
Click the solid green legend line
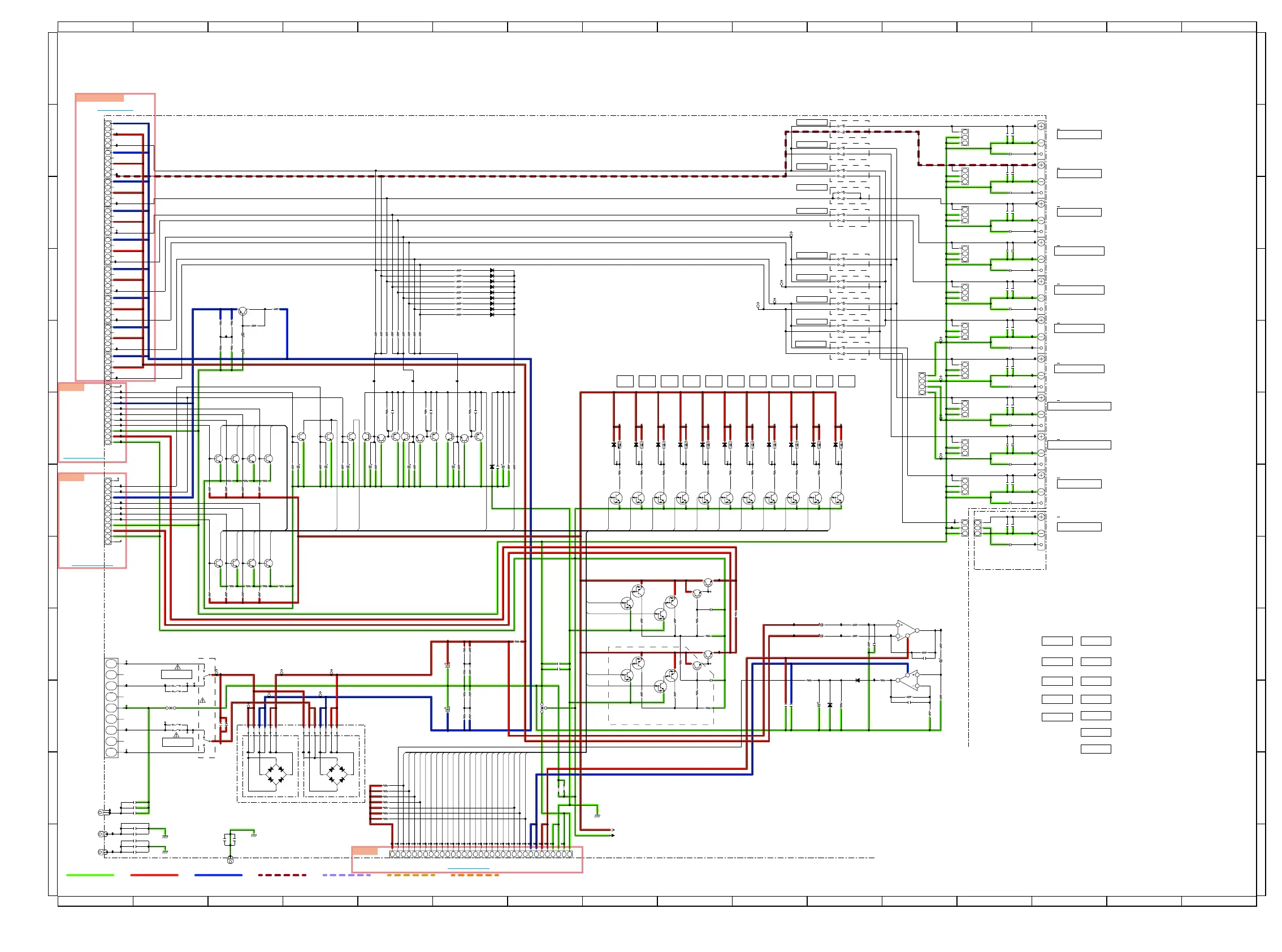click(90, 875)
